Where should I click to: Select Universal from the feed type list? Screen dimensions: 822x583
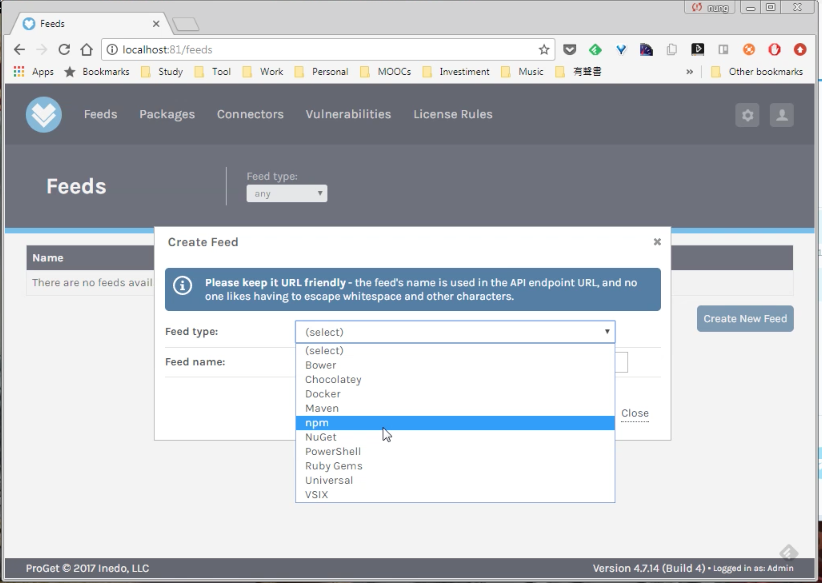point(455,480)
